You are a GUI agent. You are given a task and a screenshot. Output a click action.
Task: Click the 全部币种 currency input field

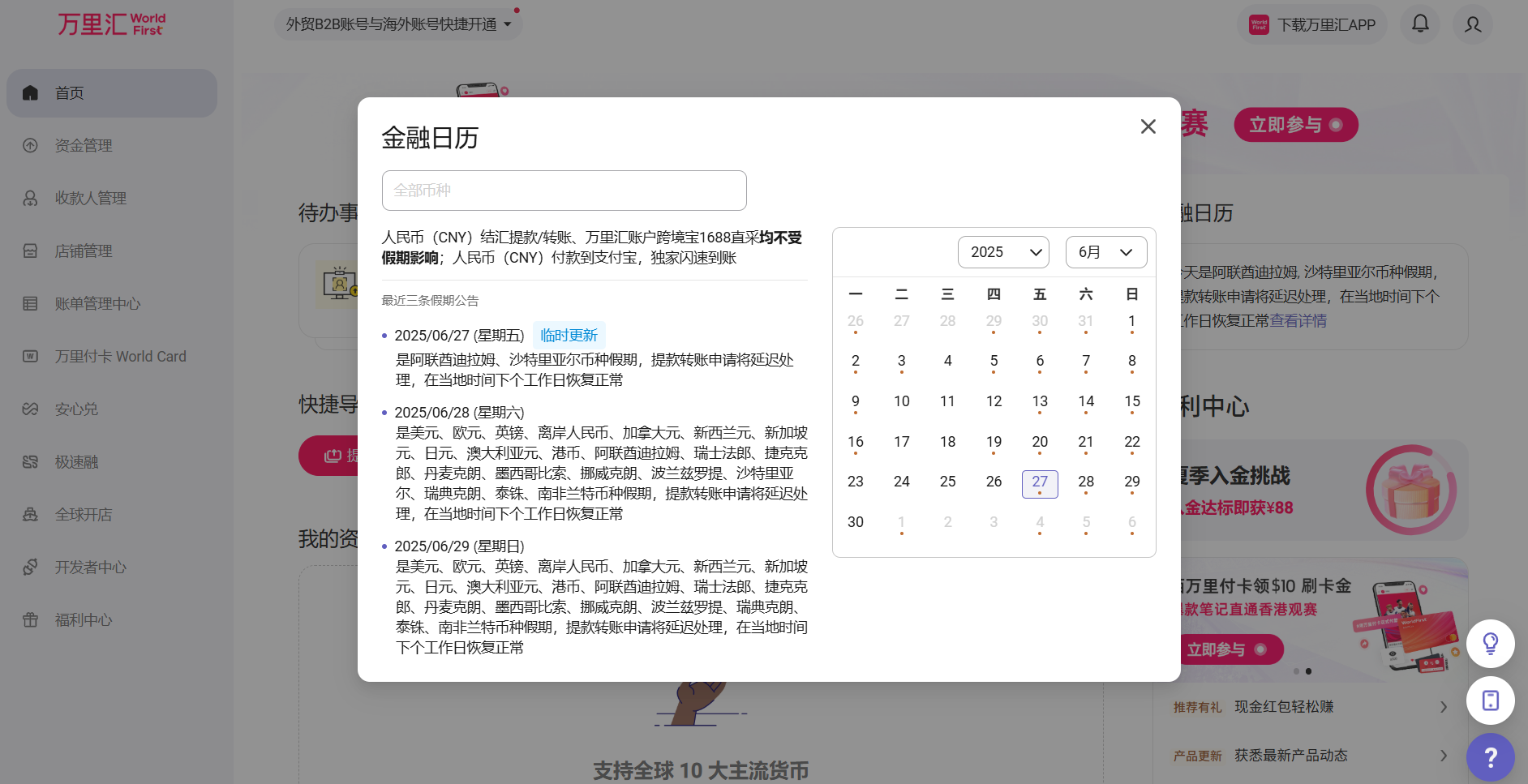(564, 191)
